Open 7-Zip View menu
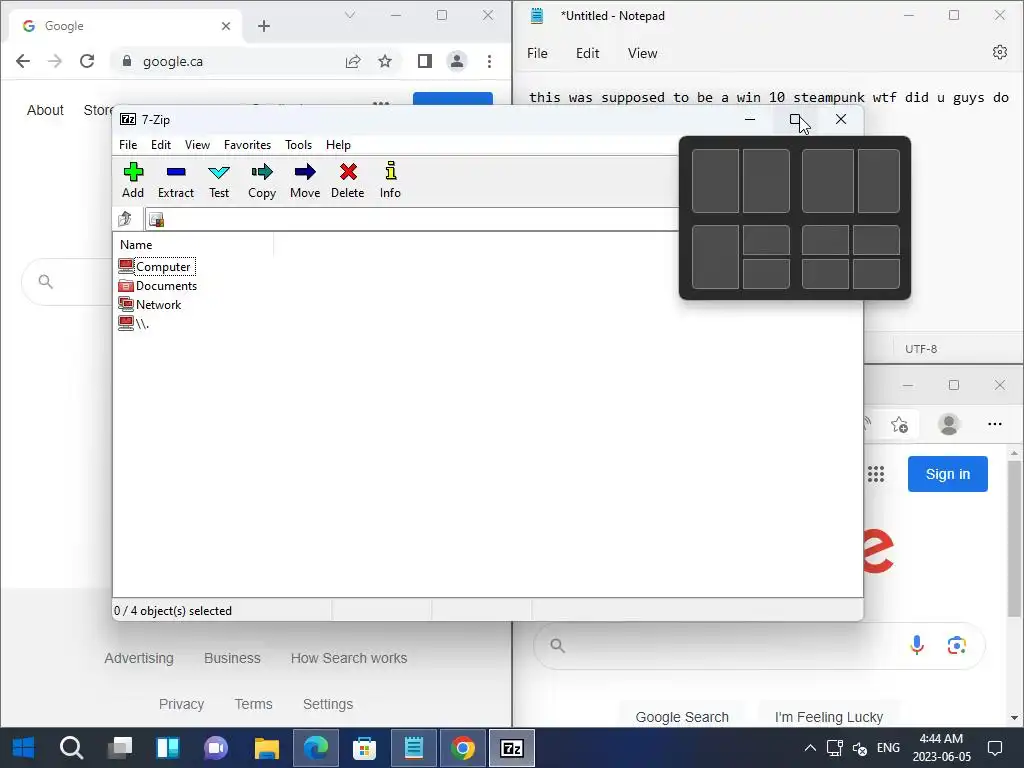 197,145
